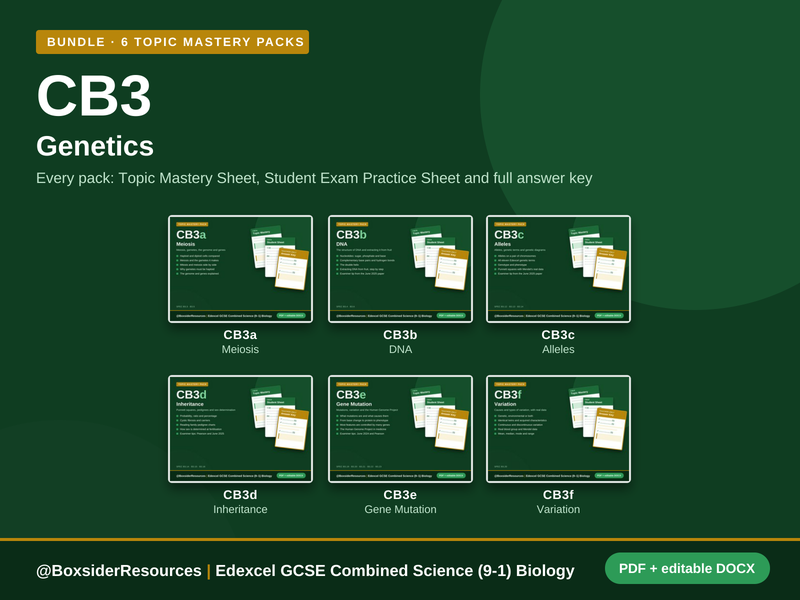Click the 'CB3a' caption under first thumbnail
Viewport: 800px width, 600px height.
tap(240, 335)
